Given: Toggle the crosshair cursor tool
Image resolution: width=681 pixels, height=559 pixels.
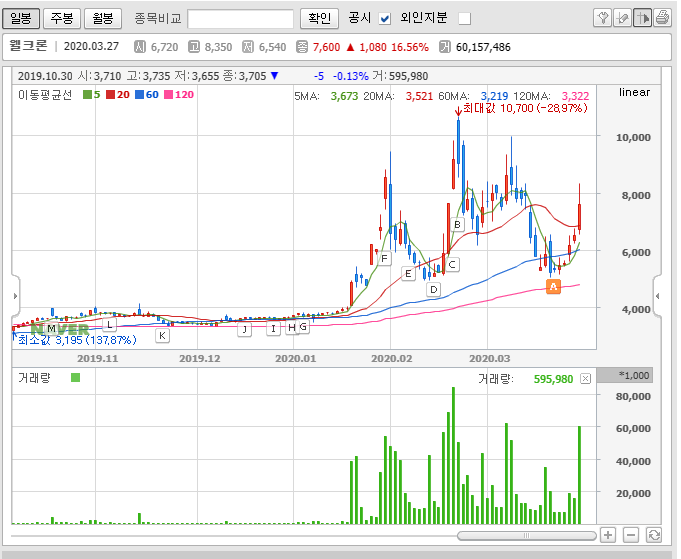Looking at the screenshot, I should 642,18.
